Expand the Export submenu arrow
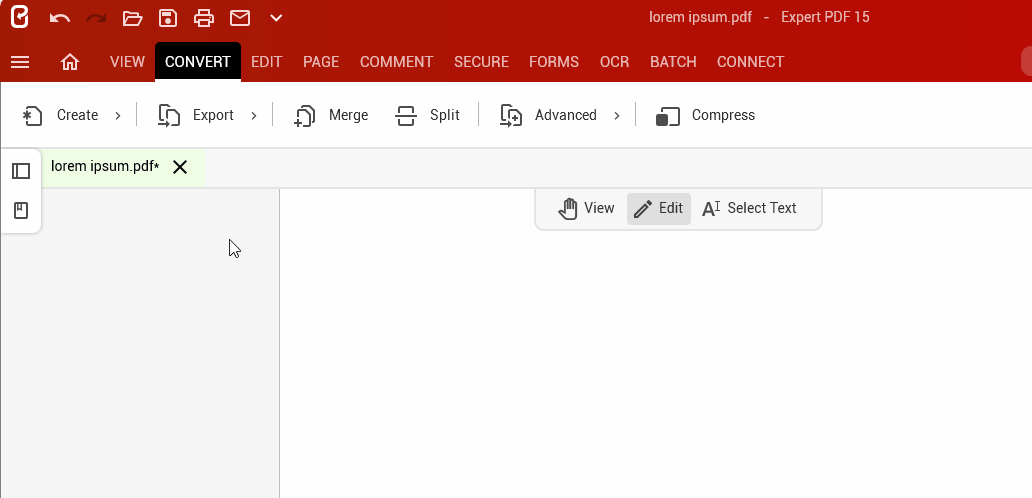1032x498 pixels. tap(254, 116)
